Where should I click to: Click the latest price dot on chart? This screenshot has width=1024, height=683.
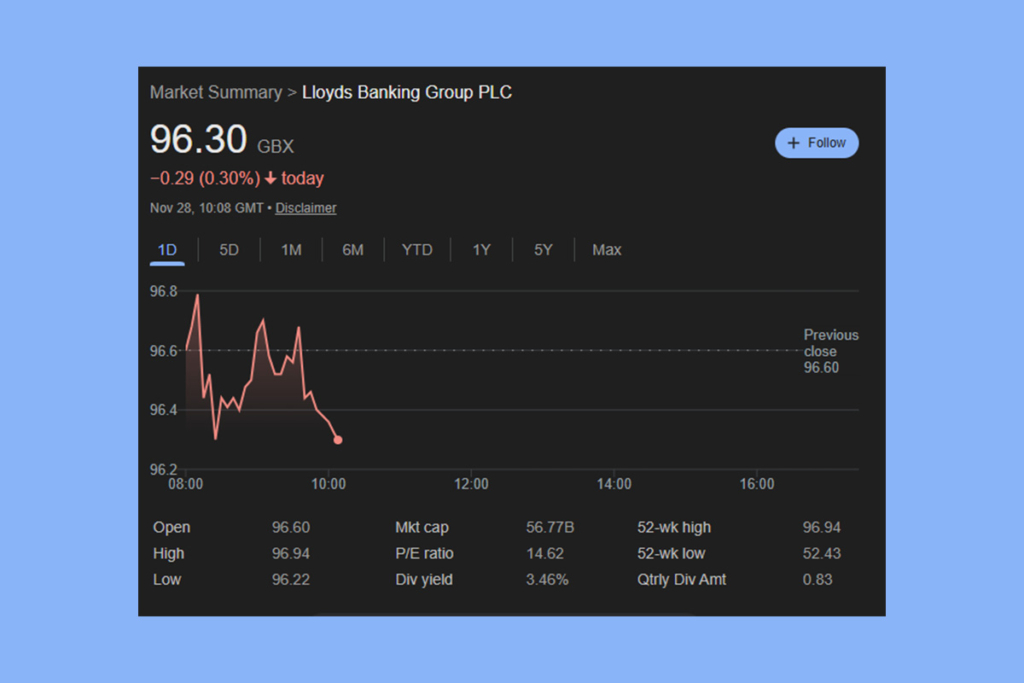point(338,439)
